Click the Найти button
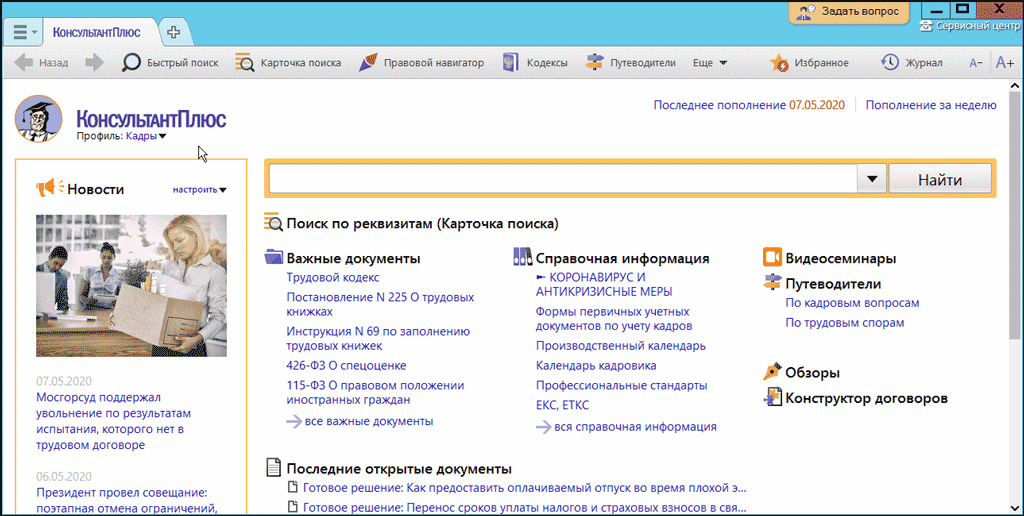This screenshot has width=1024, height=516. click(940, 178)
